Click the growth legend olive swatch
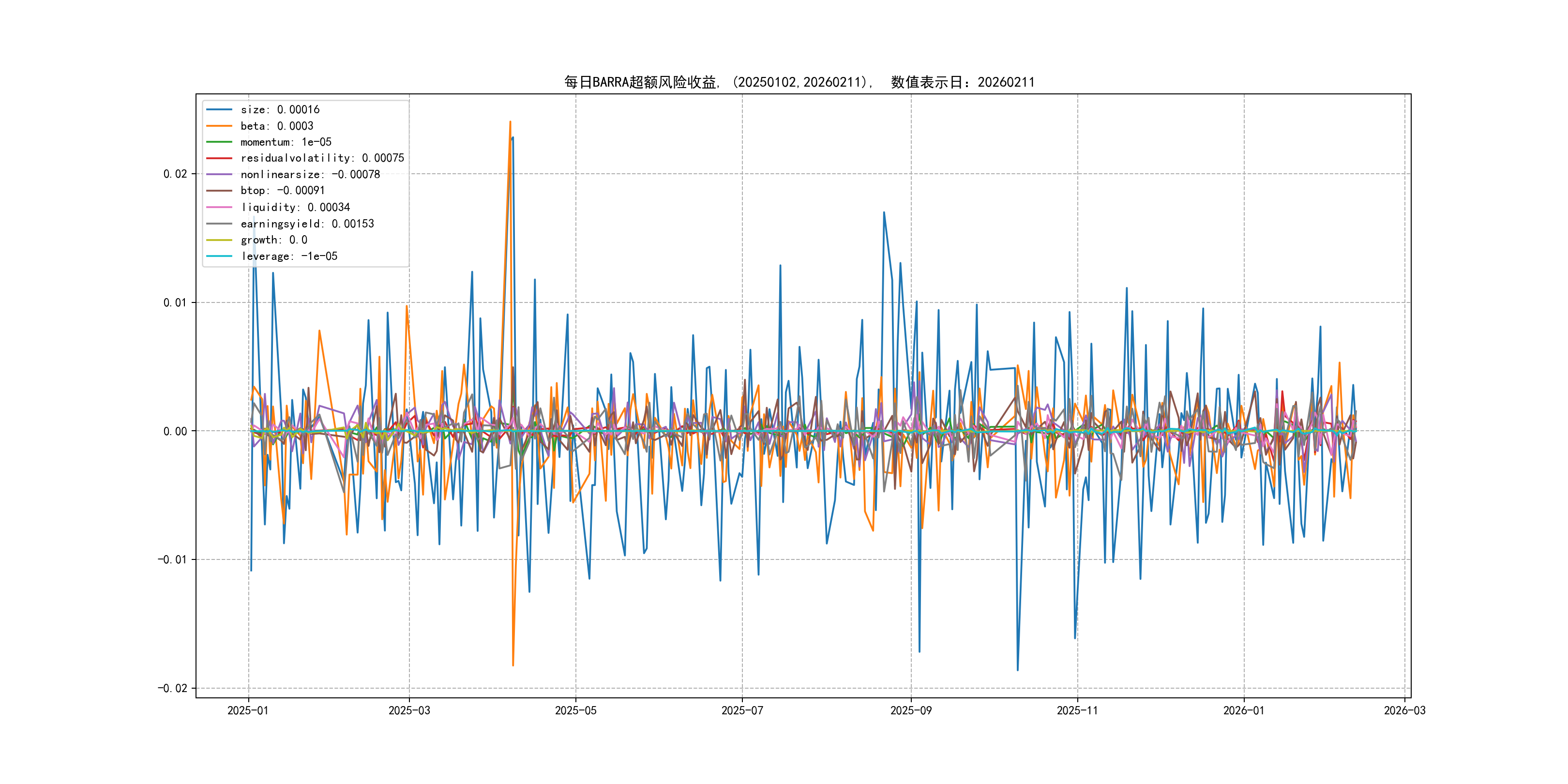Viewport: 1568px width, 784px height. 219,240
